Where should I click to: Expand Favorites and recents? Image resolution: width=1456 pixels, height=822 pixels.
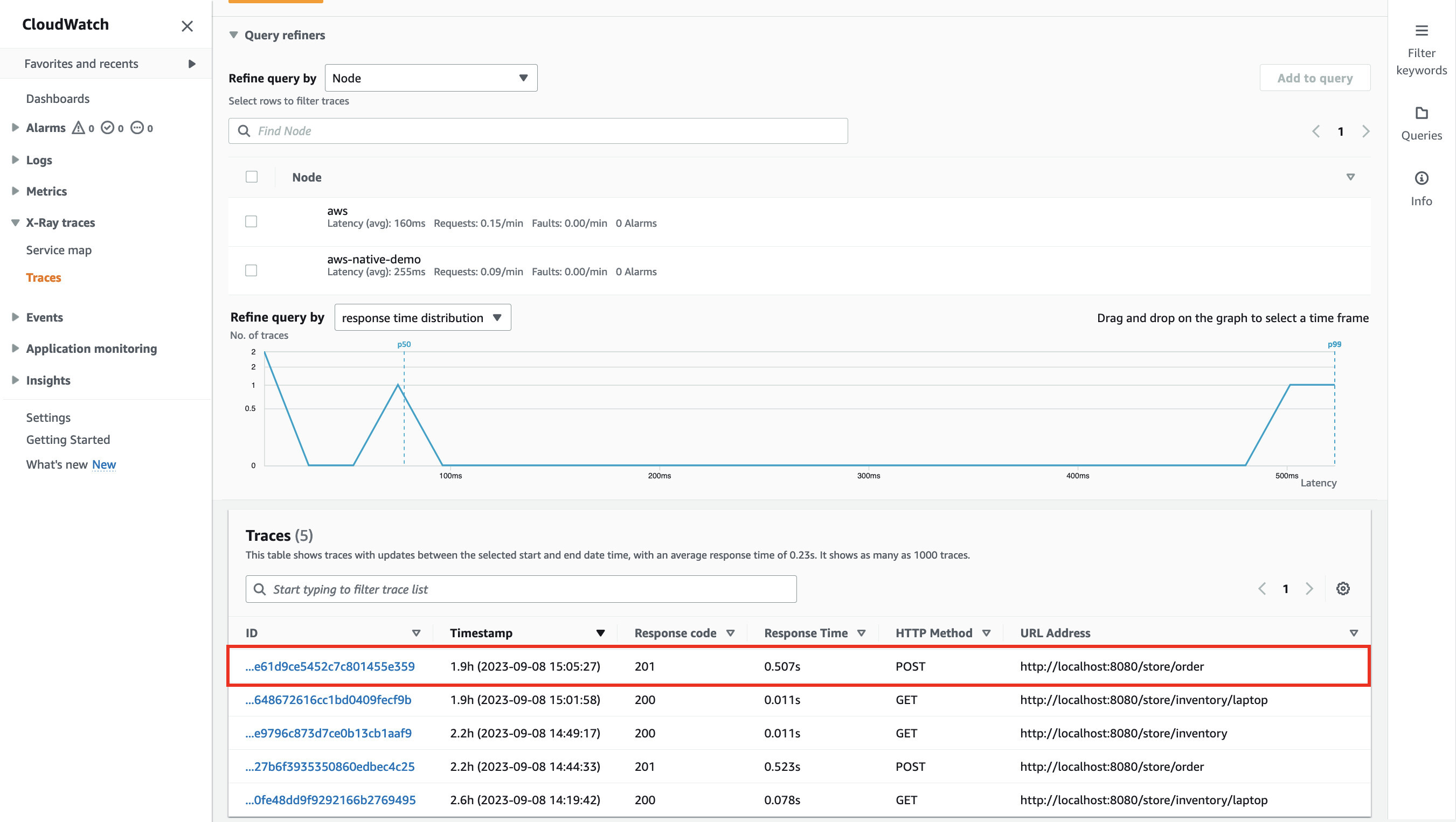[x=192, y=64]
